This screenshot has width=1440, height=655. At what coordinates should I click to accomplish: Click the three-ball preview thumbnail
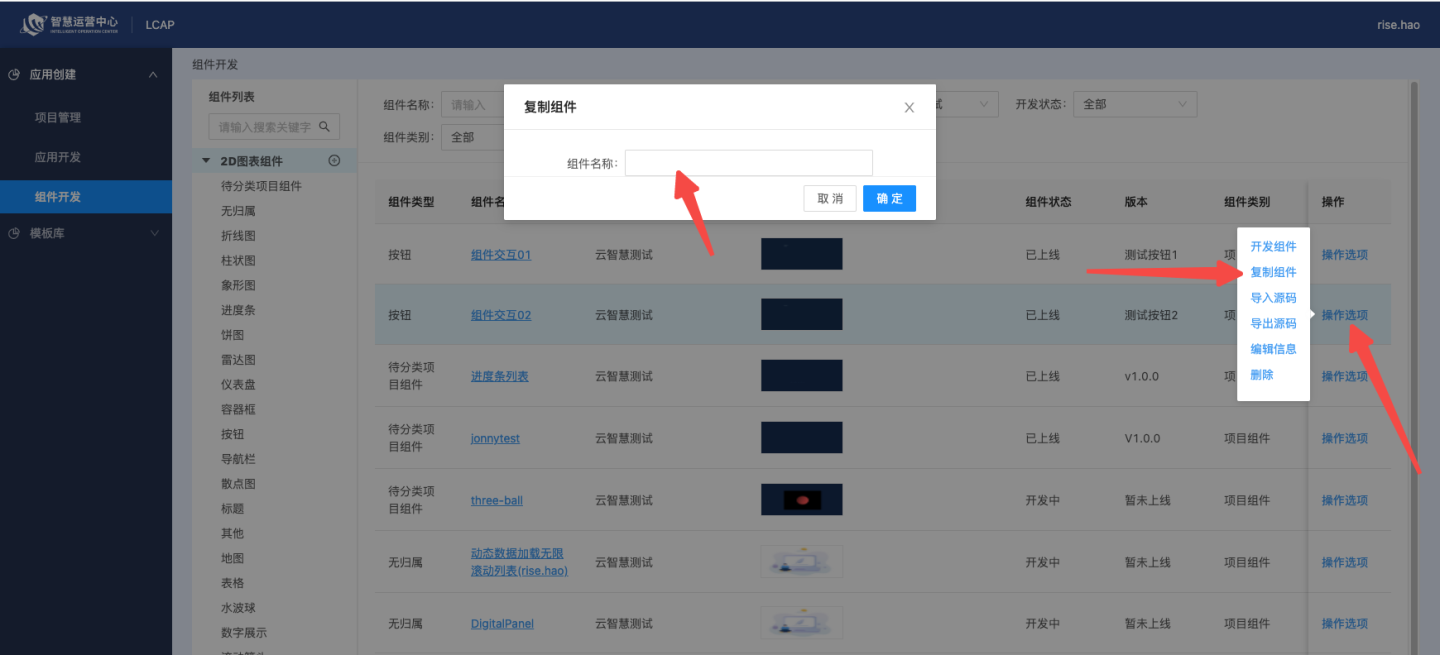[x=801, y=500]
